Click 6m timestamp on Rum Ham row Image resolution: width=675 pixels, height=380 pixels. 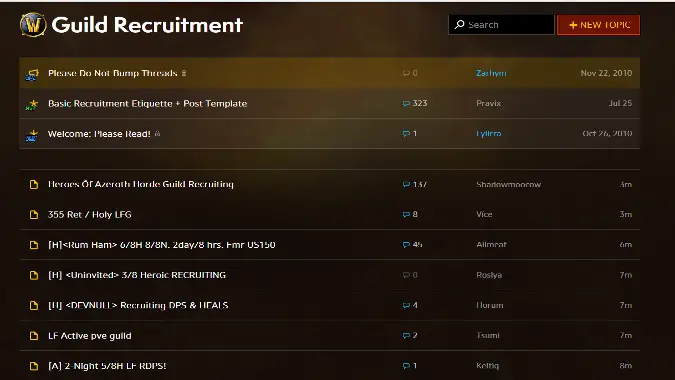(625, 244)
